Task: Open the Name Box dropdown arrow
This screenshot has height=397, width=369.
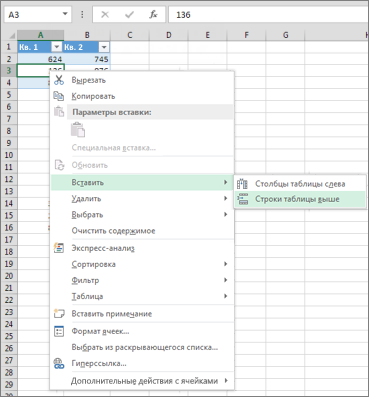Action: point(65,14)
